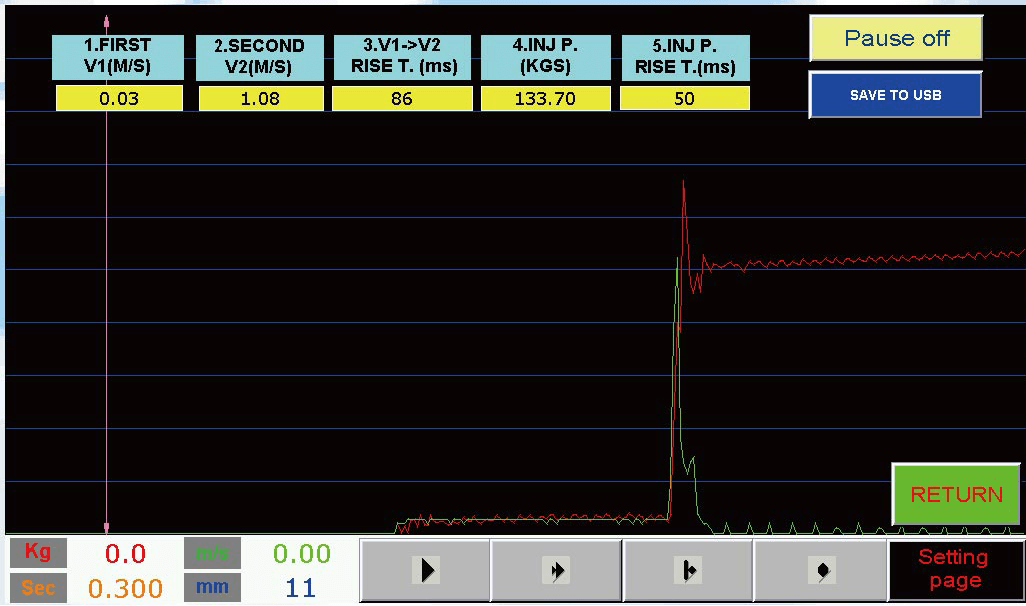Click the first velocity value 0.03
This screenshot has width=1026, height=606.
pos(119,99)
